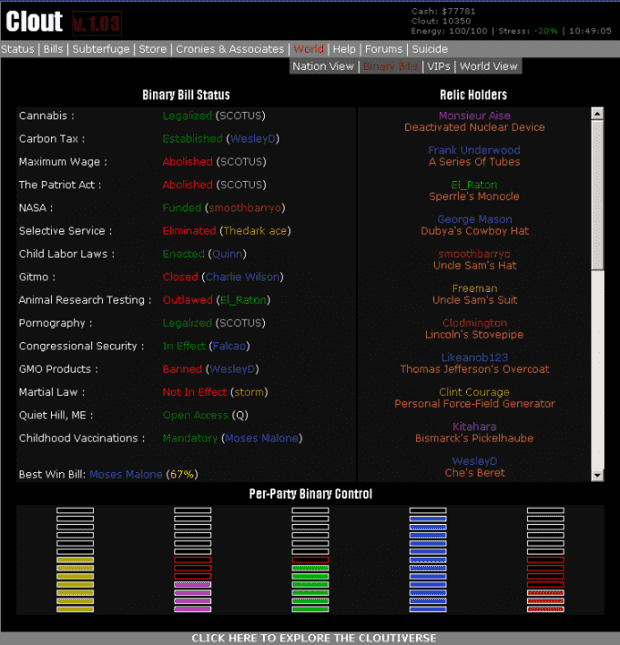Switch to the VIPs tab
The height and width of the screenshot is (645, 620).
[438, 67]
